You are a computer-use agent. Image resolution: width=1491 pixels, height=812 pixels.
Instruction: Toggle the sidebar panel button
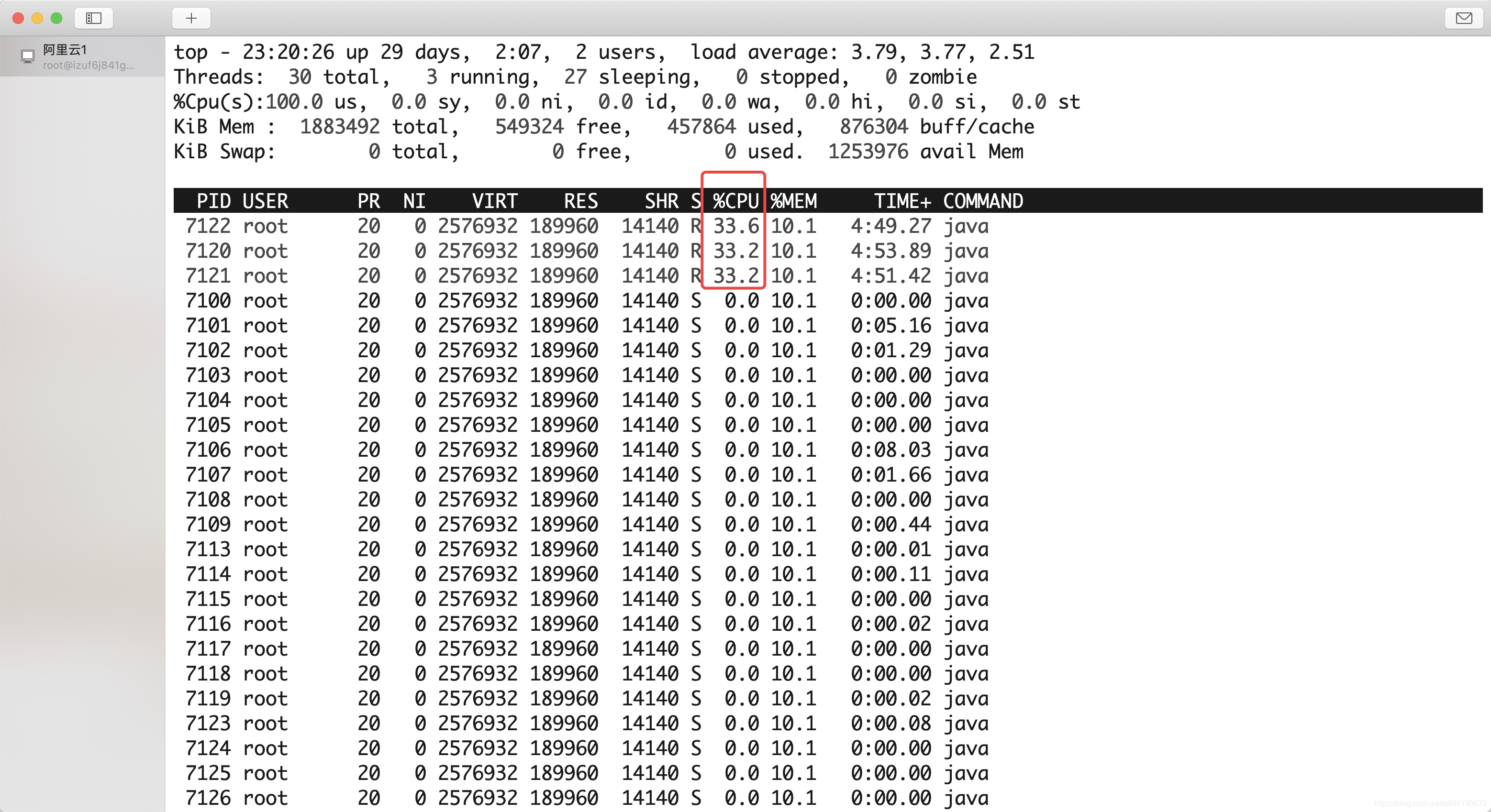[x=94, y=18]
